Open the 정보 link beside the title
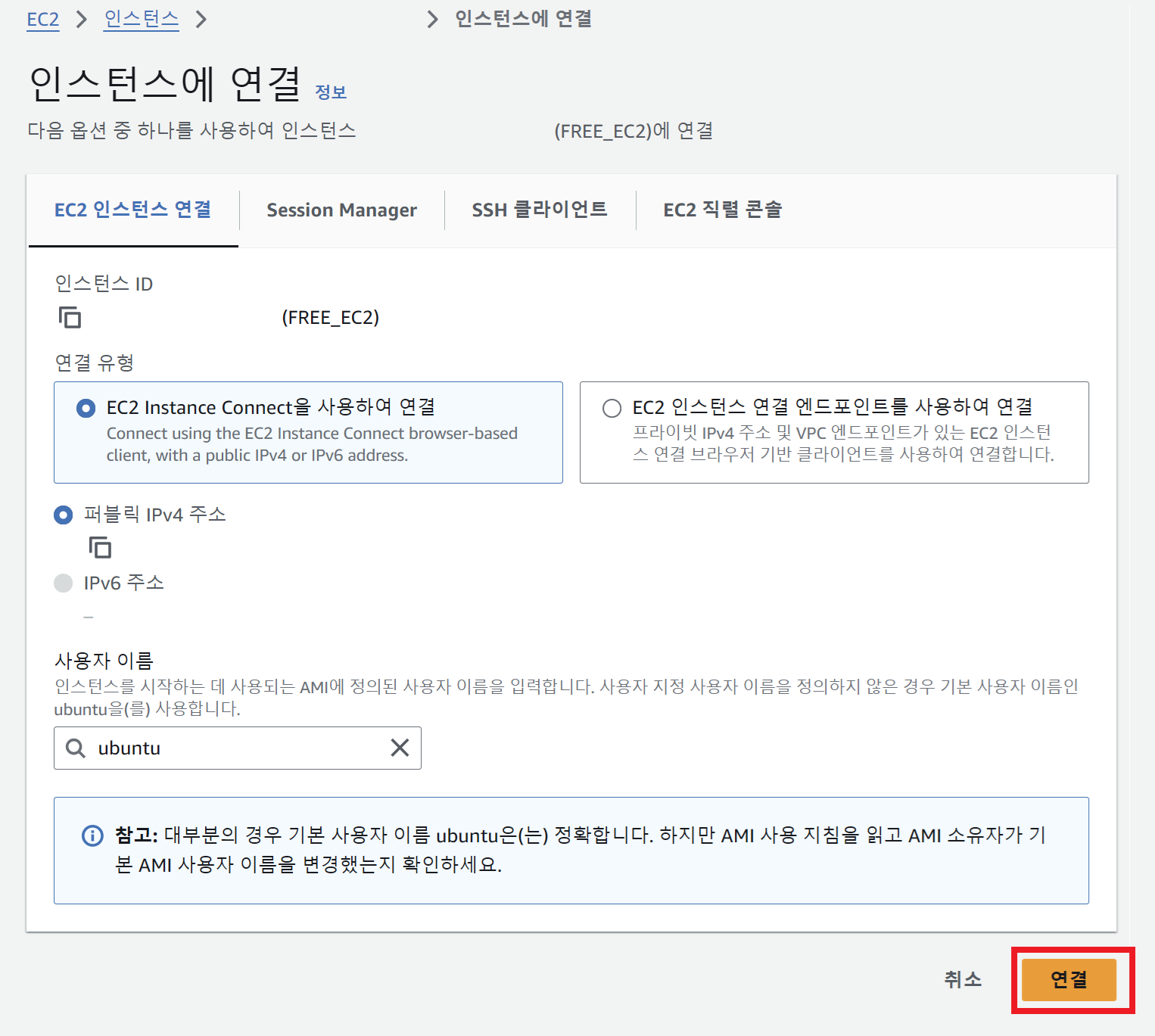Screen dimensions: 1155x1036 pos(331,92)
